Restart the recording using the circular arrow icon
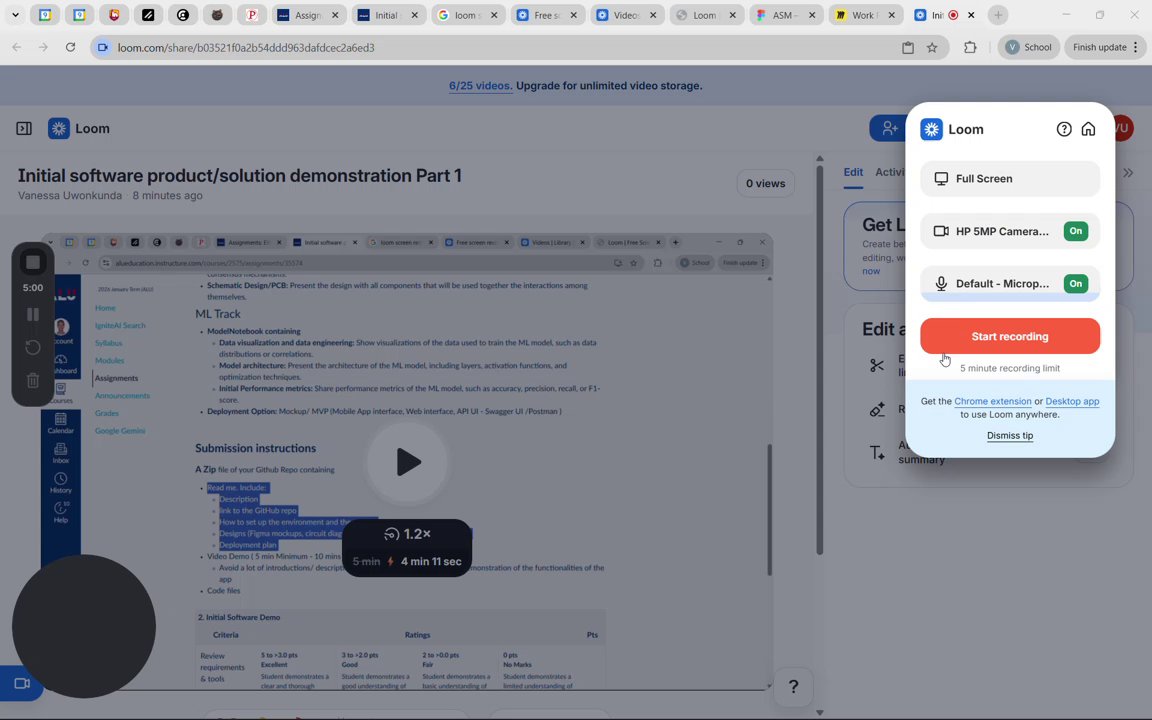Screen dimensions: 1152x720 click(33, 347)
